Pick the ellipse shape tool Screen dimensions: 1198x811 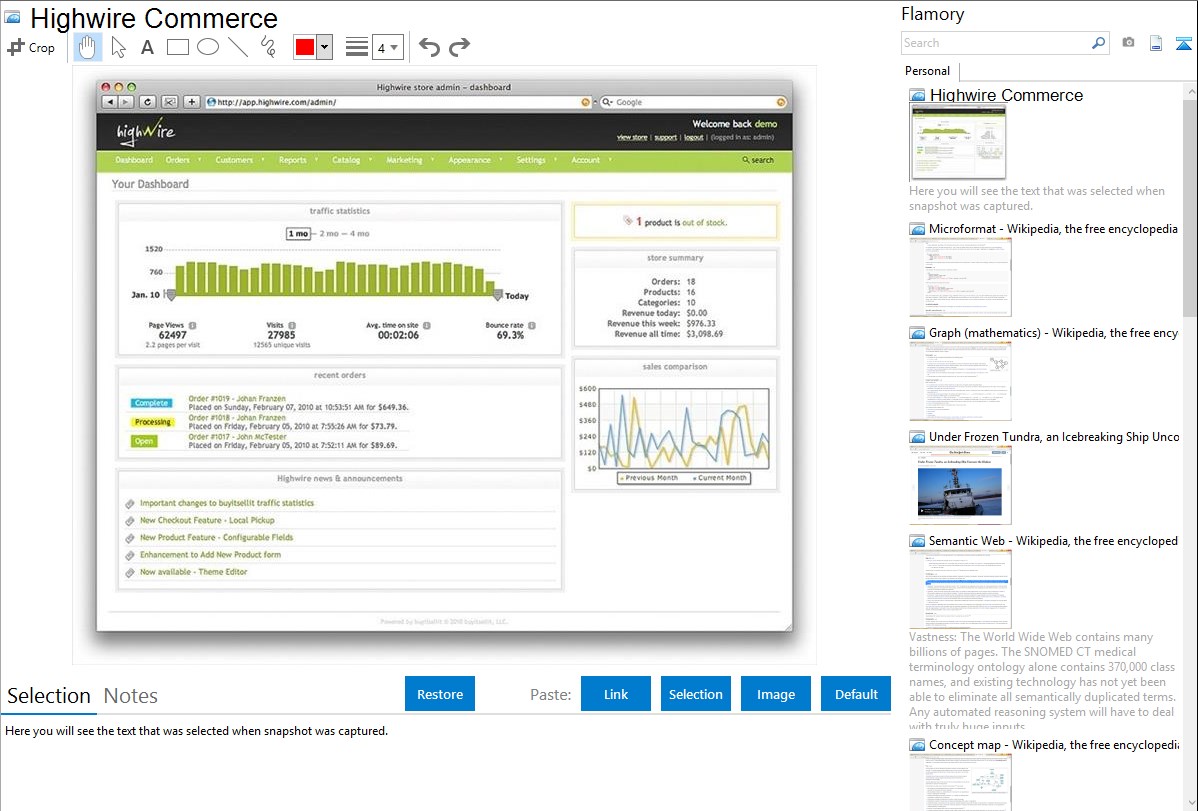[x=208, y=47]
